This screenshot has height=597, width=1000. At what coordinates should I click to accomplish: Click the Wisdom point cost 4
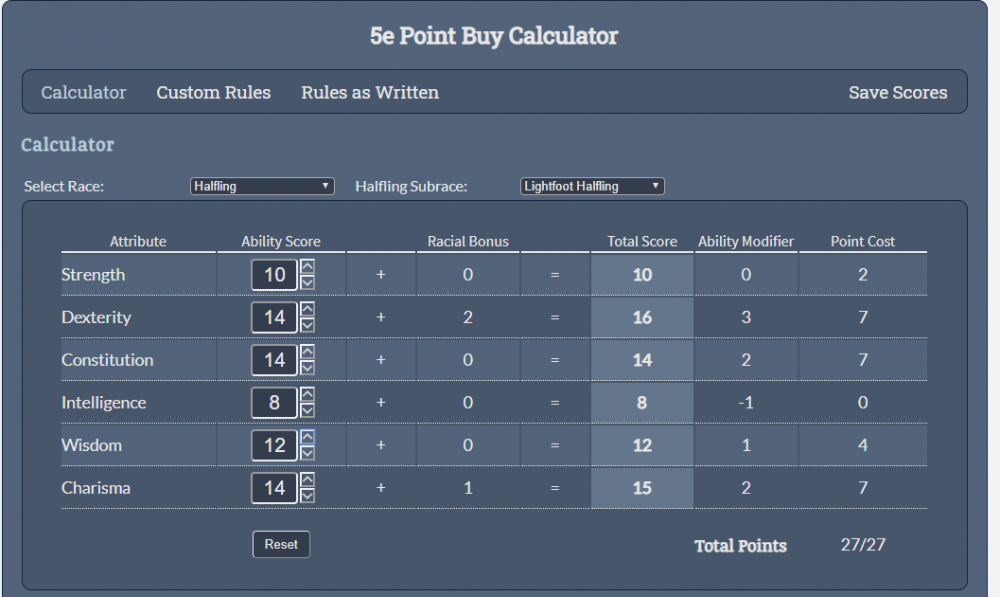click(x=863, y=445)
